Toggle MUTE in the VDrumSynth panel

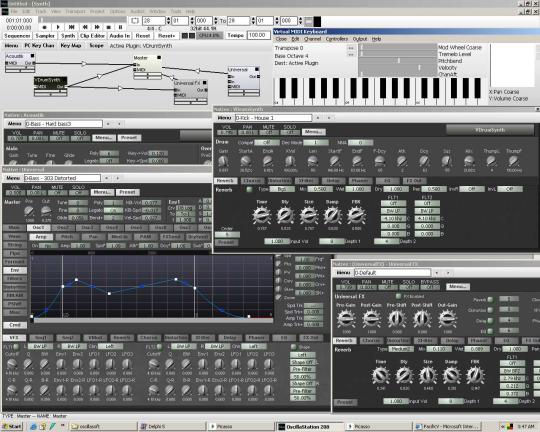[268, 132]
